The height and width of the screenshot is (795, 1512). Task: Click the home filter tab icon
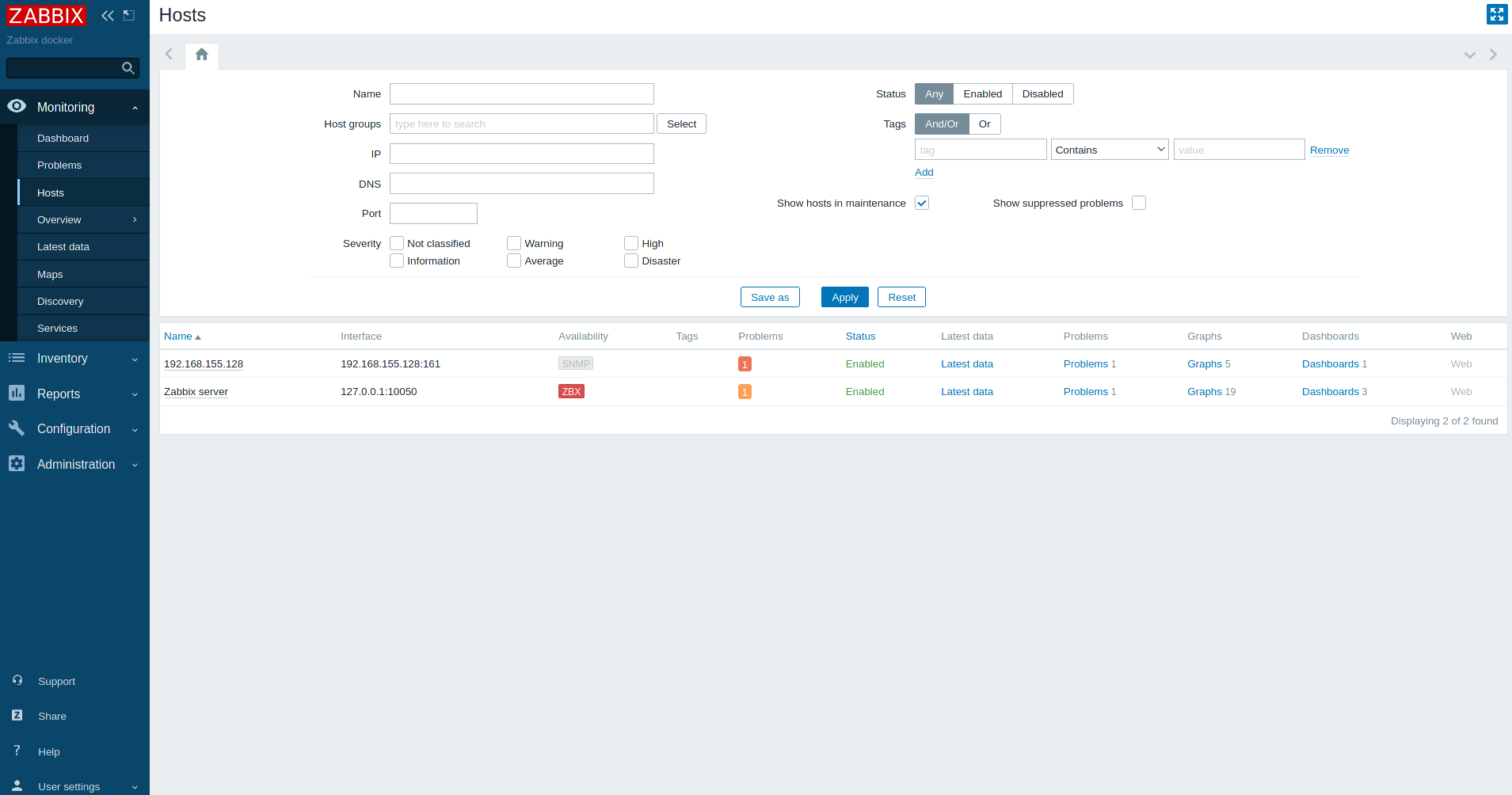202,55
